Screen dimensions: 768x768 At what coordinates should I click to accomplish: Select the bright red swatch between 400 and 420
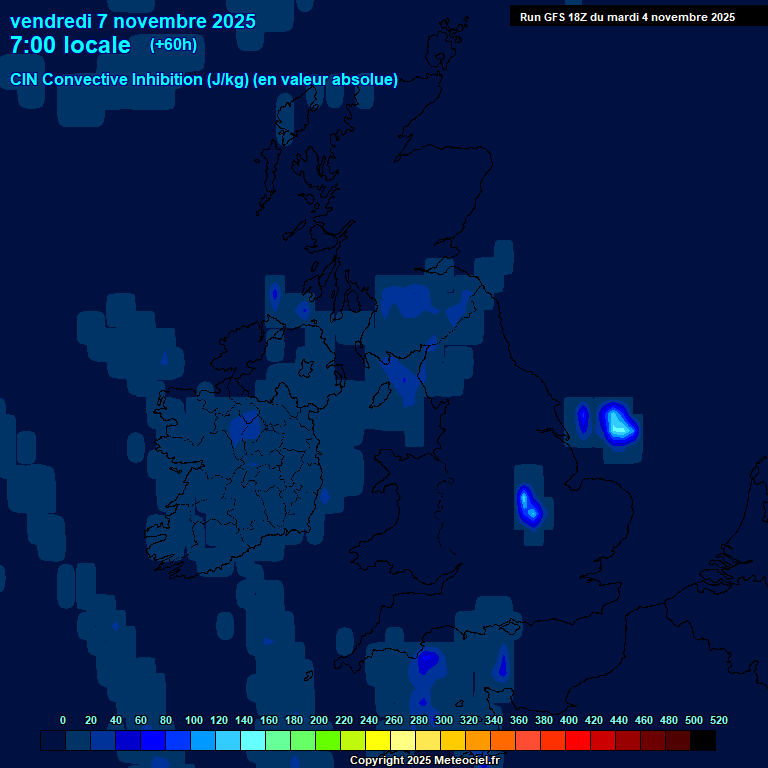(578, 741)
